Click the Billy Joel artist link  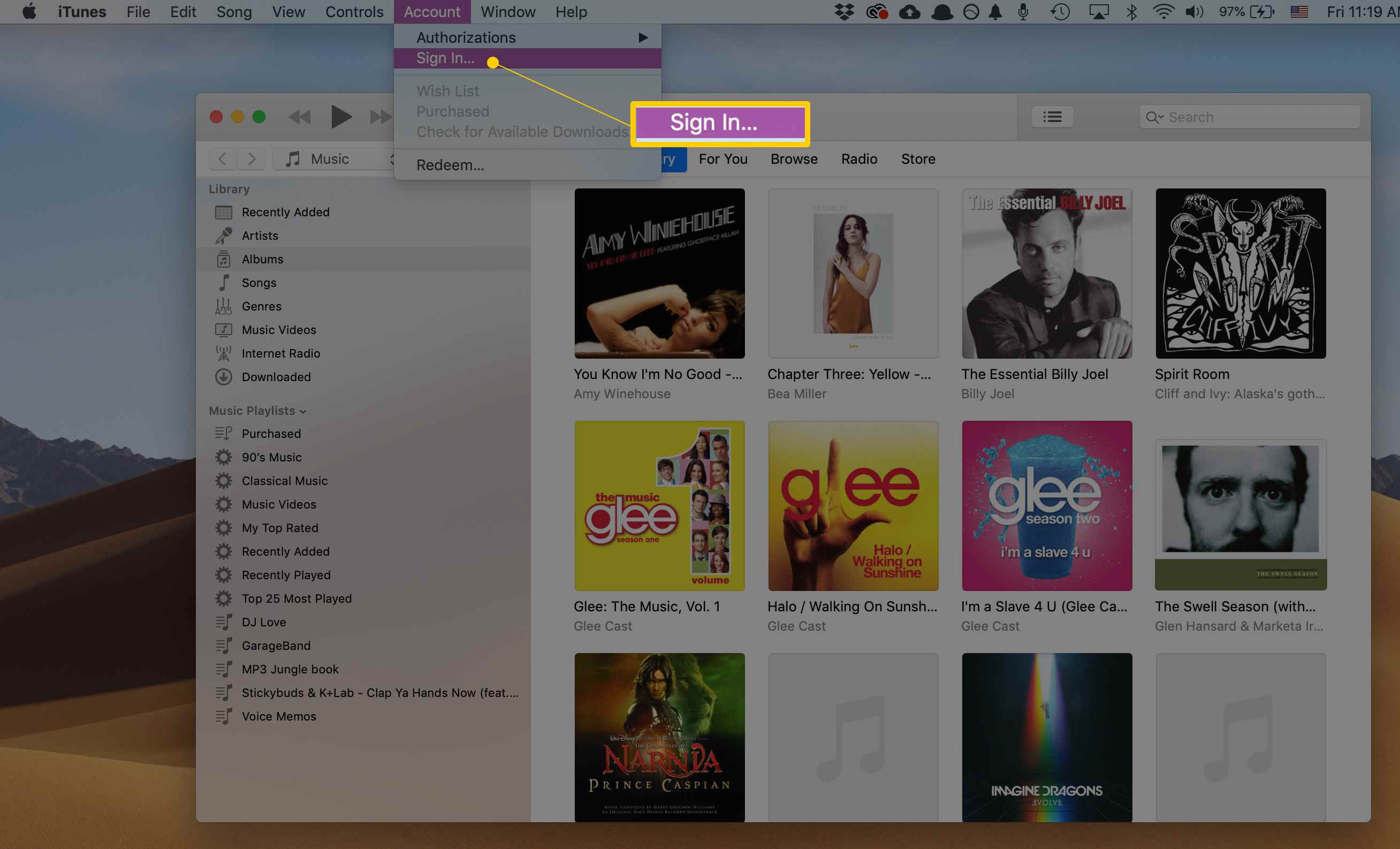[x=987, y=393]
